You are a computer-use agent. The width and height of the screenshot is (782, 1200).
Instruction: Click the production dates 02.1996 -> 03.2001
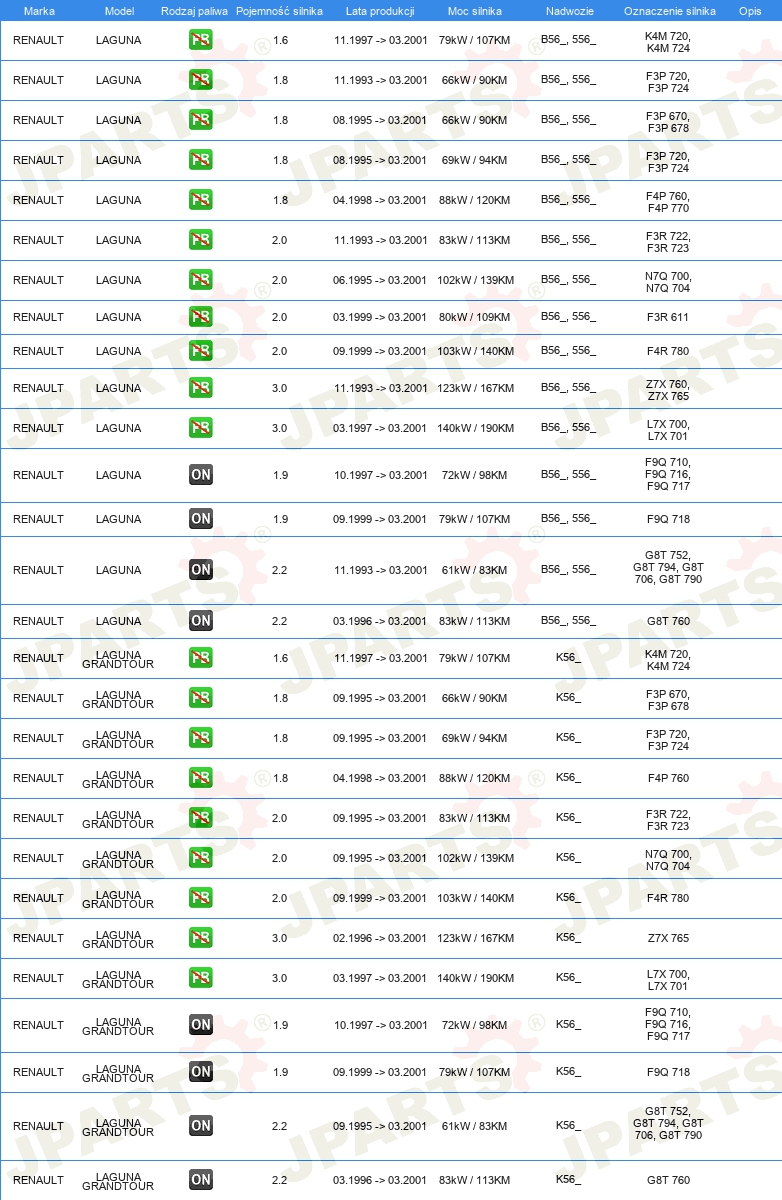point(380,938)
